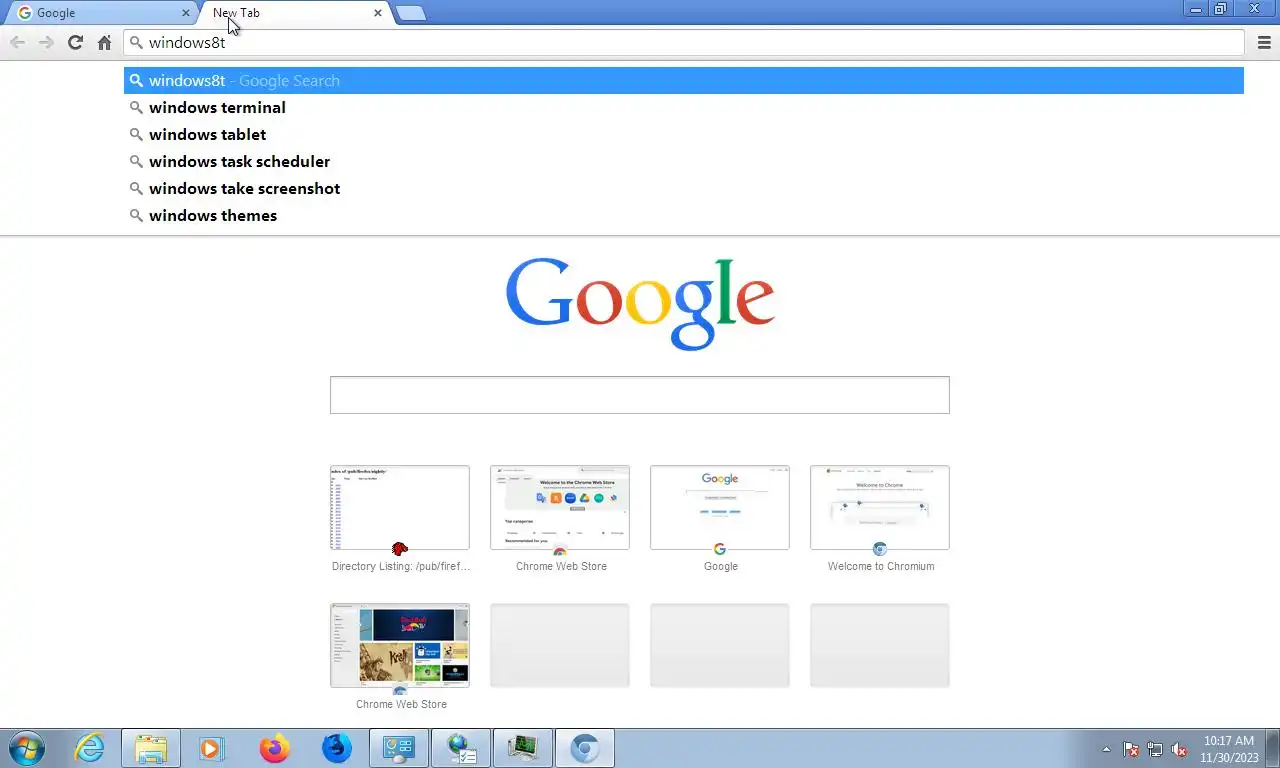Open the Action Center flag icon

pyautogui.click(x=1131, y=749)
